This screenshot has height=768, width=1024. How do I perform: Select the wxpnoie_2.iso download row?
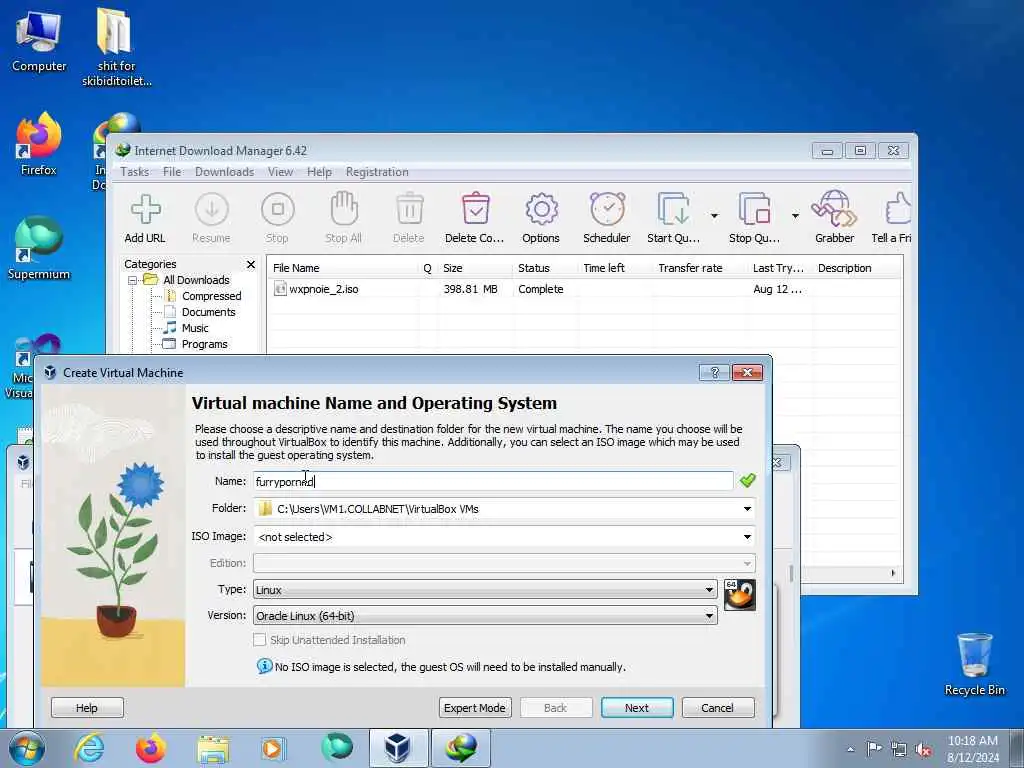(x=584, y=289)
